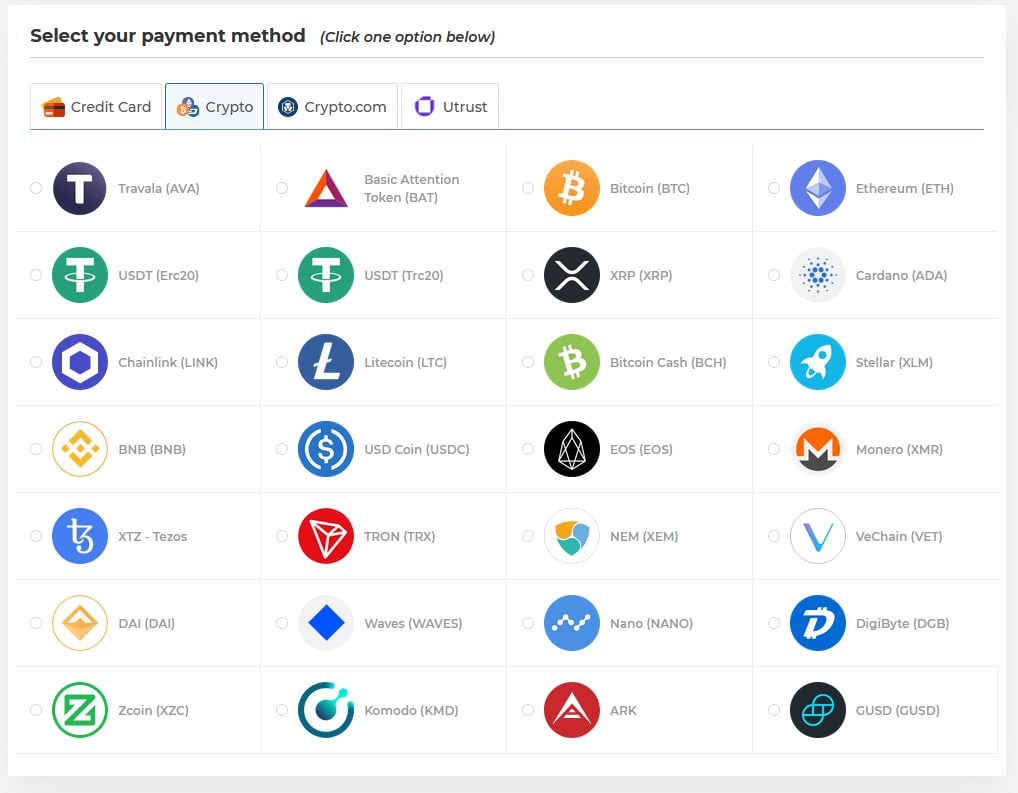Click the USD Coin (USDC) icon

tap(326, 449)
